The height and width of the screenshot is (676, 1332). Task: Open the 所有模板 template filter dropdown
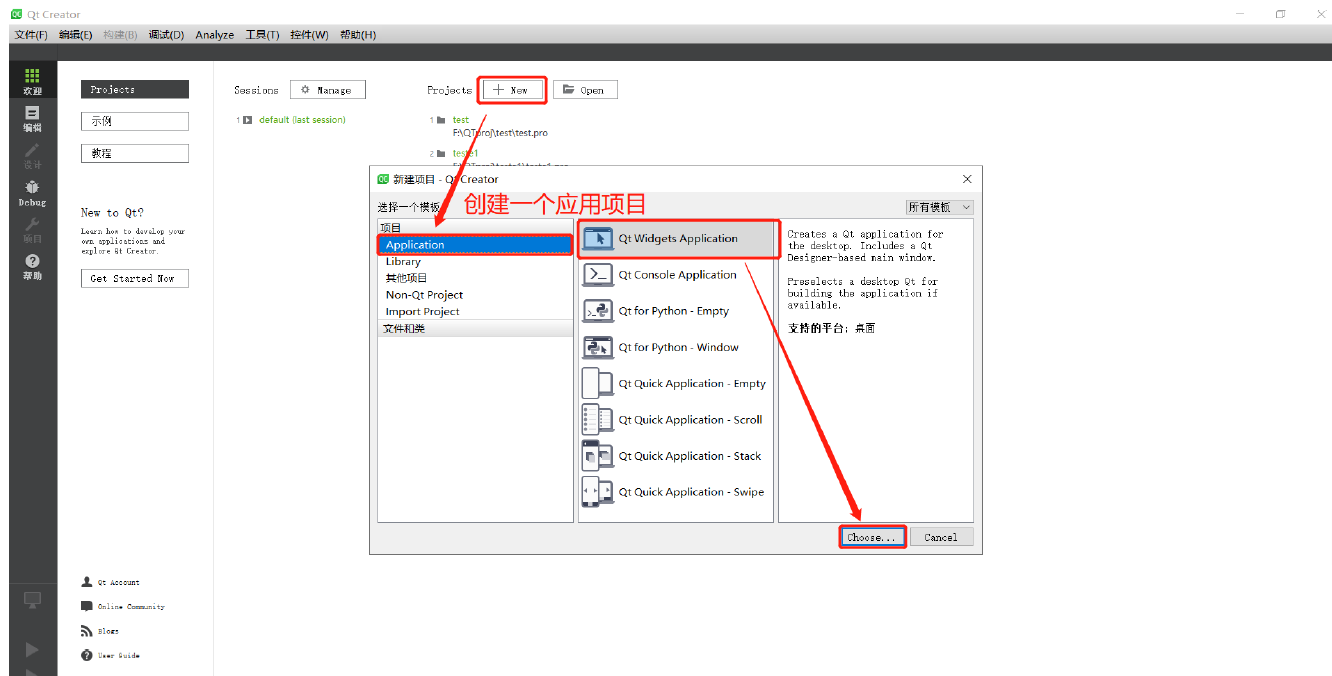(x=939, y=207)
